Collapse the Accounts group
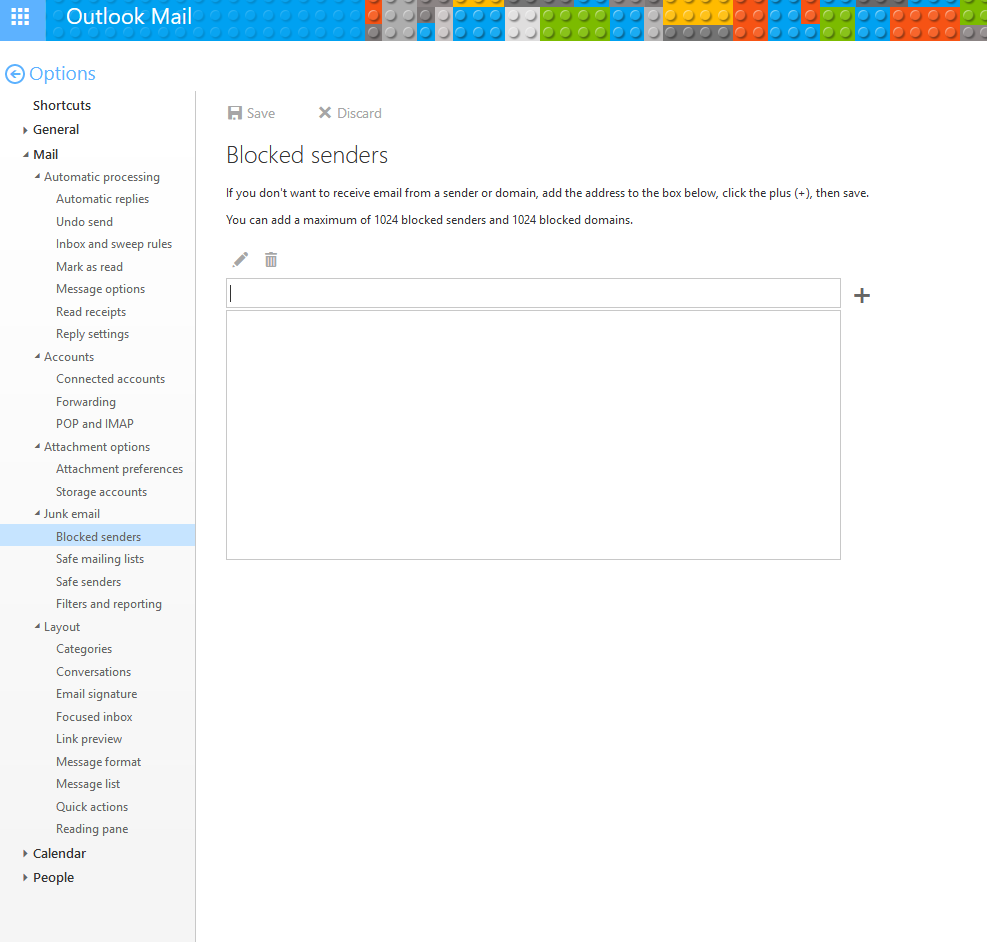Screen dimensions: 987x942 point(37,357)
